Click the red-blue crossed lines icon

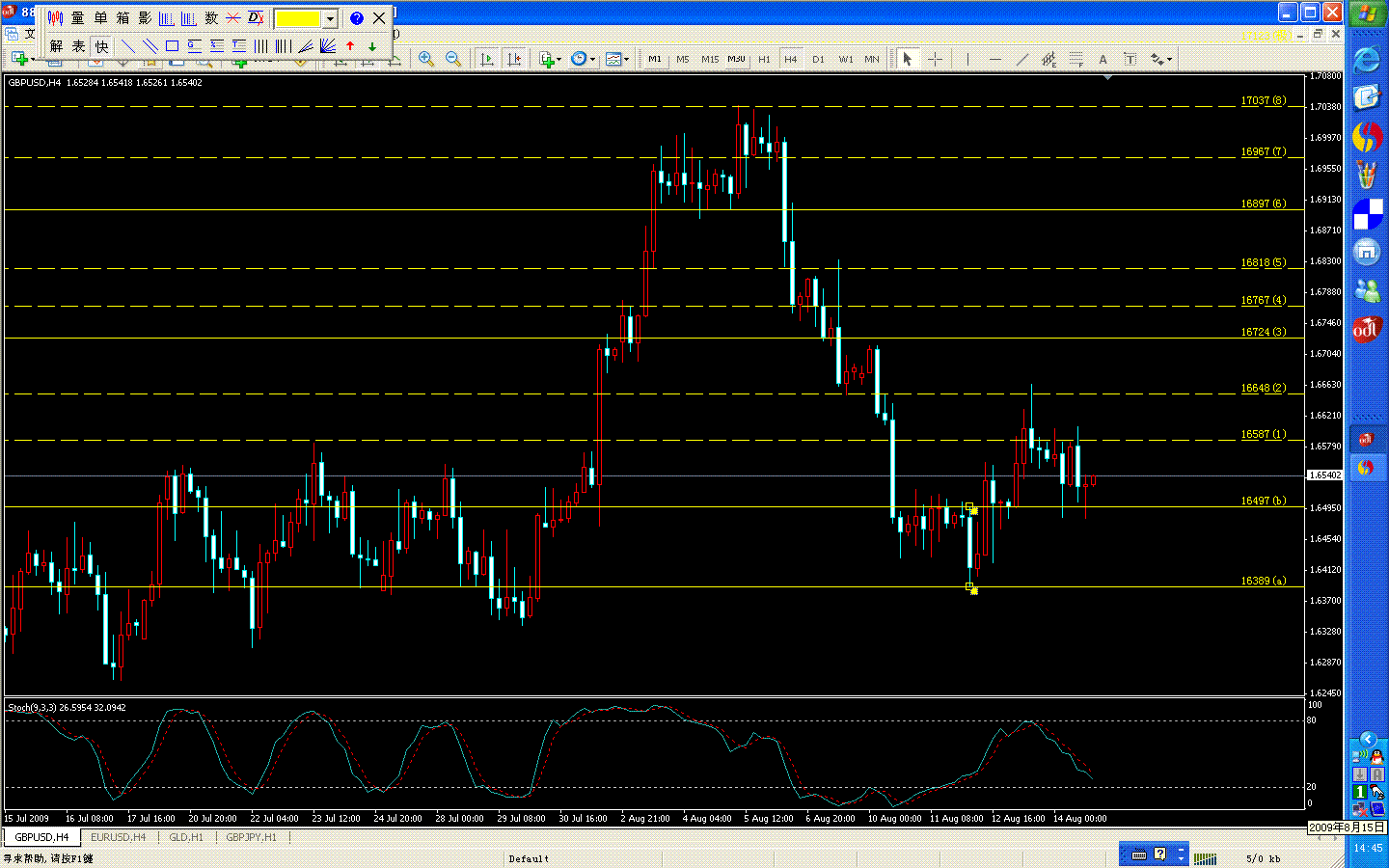tap(233, 18)
